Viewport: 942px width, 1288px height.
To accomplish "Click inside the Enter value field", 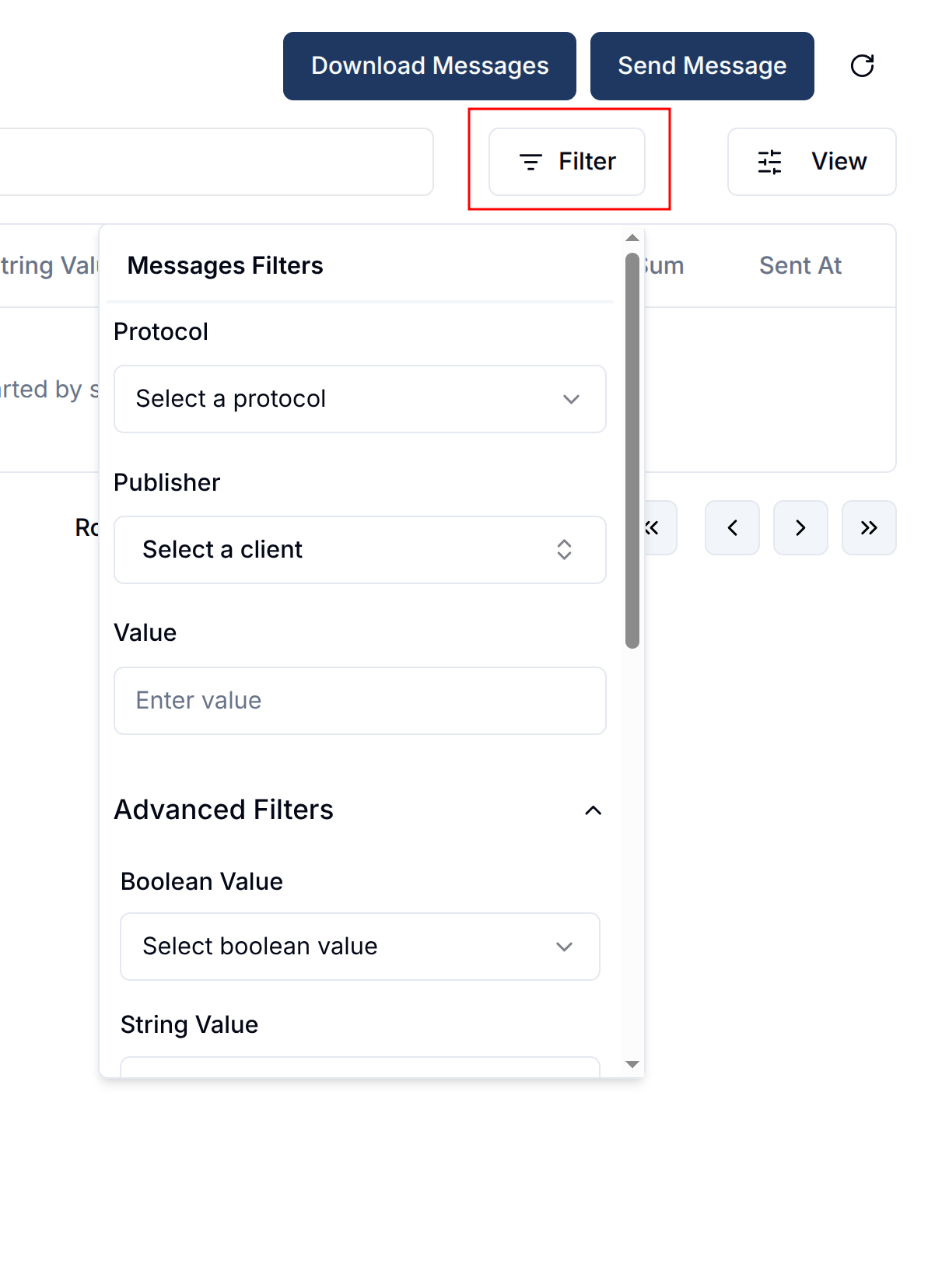I will click(359, 700).
